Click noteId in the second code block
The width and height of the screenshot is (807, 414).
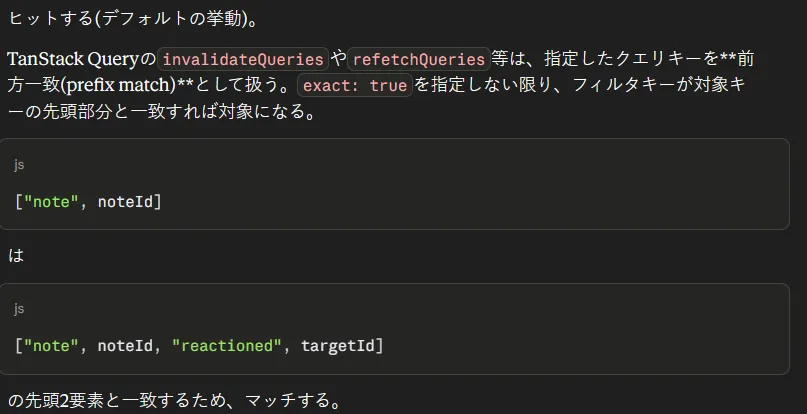(x=125, y=346)
